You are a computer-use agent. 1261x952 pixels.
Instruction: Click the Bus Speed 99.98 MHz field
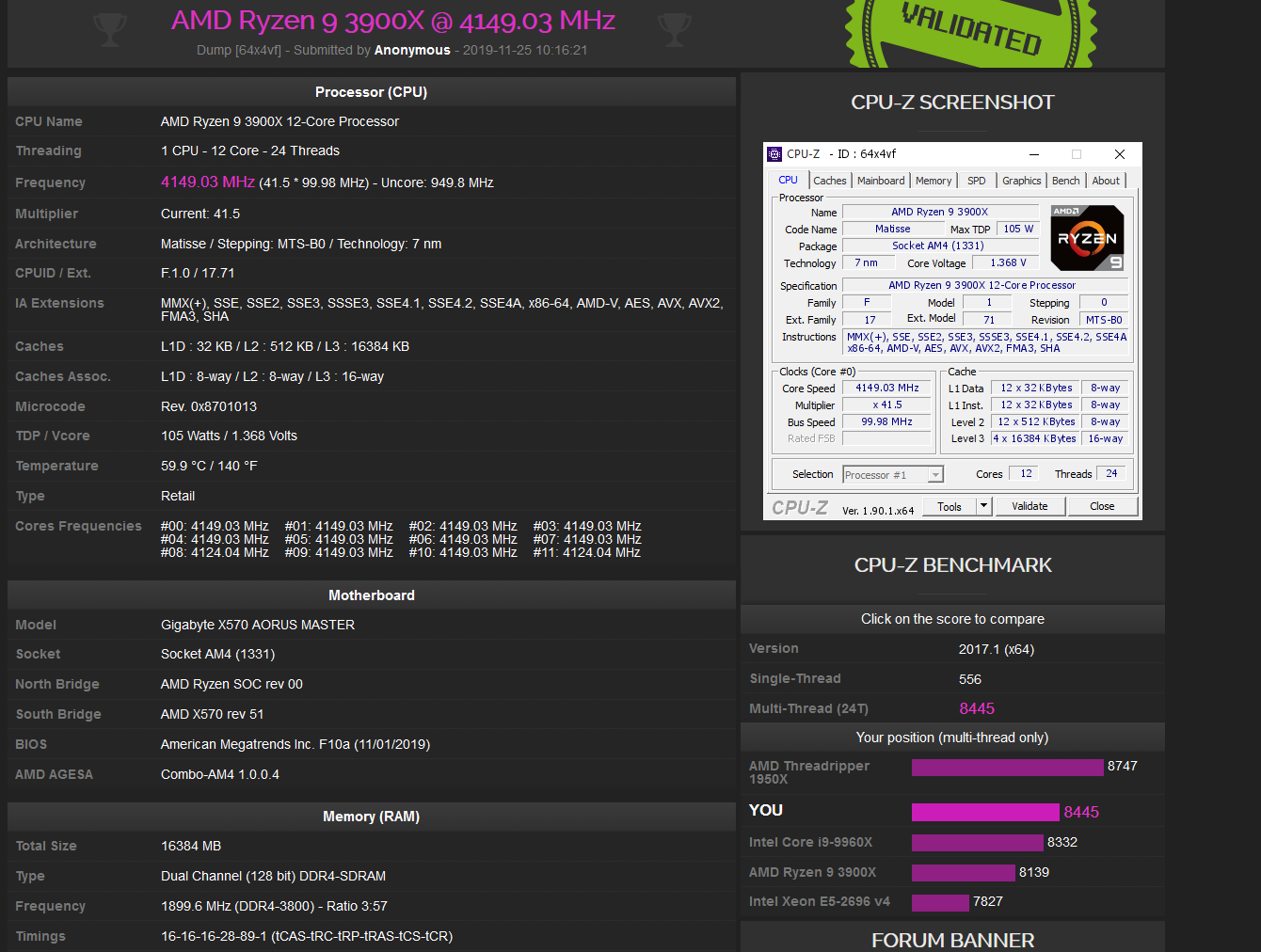(x=886, y=421)
